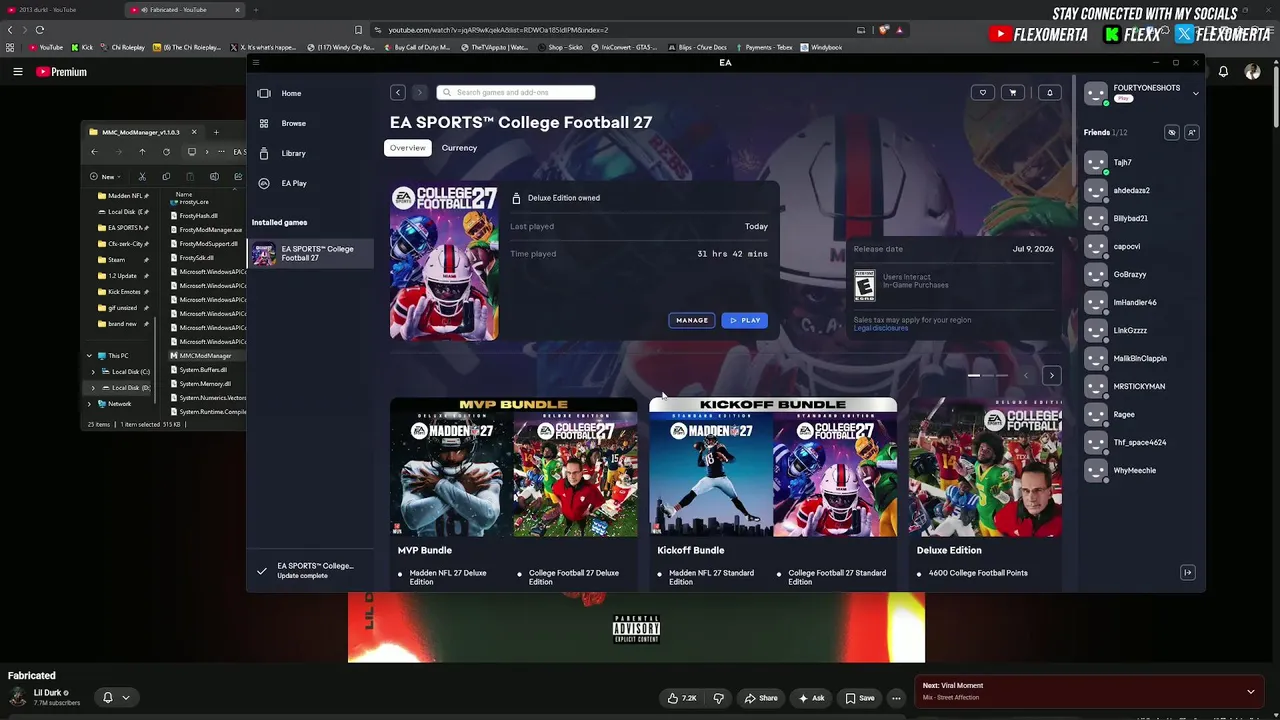Screen dimensions: 1280x720
Task: Reload the browser page
Action: click(40, 30)
